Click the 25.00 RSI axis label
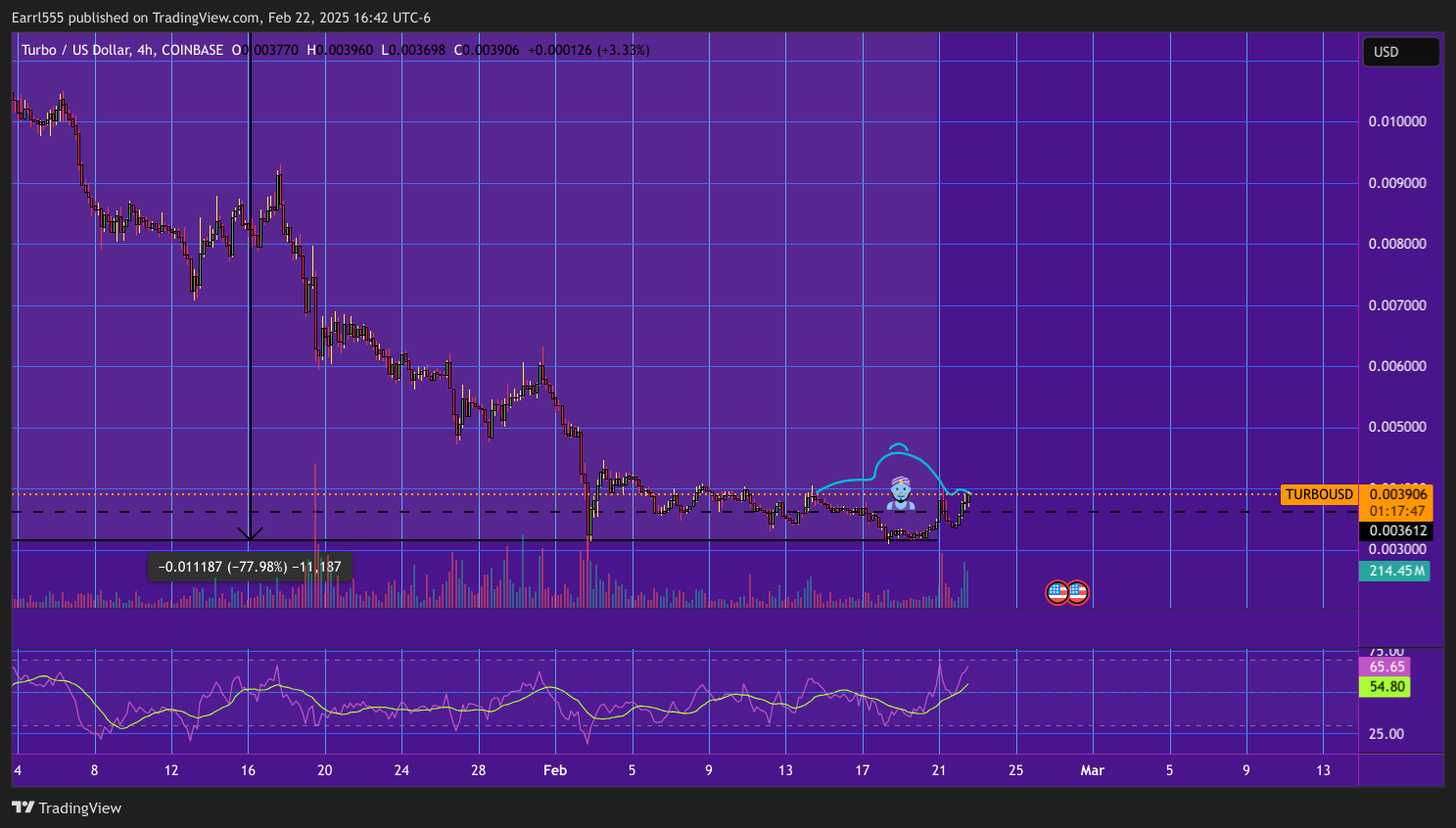 tap(1386, 734)
